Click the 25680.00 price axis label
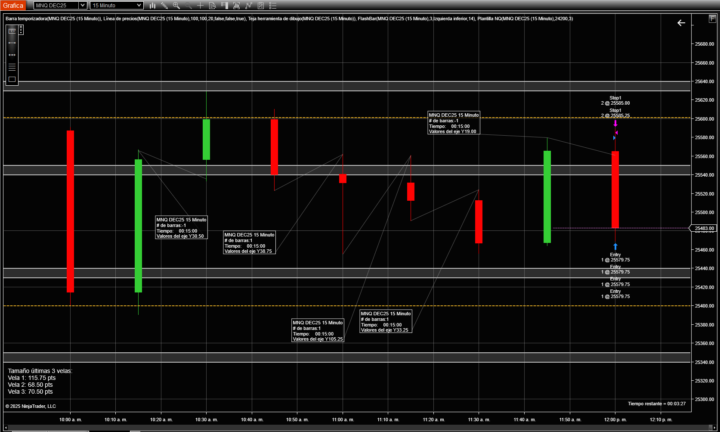This screenshot has height=432, width=720. point(704,44)
